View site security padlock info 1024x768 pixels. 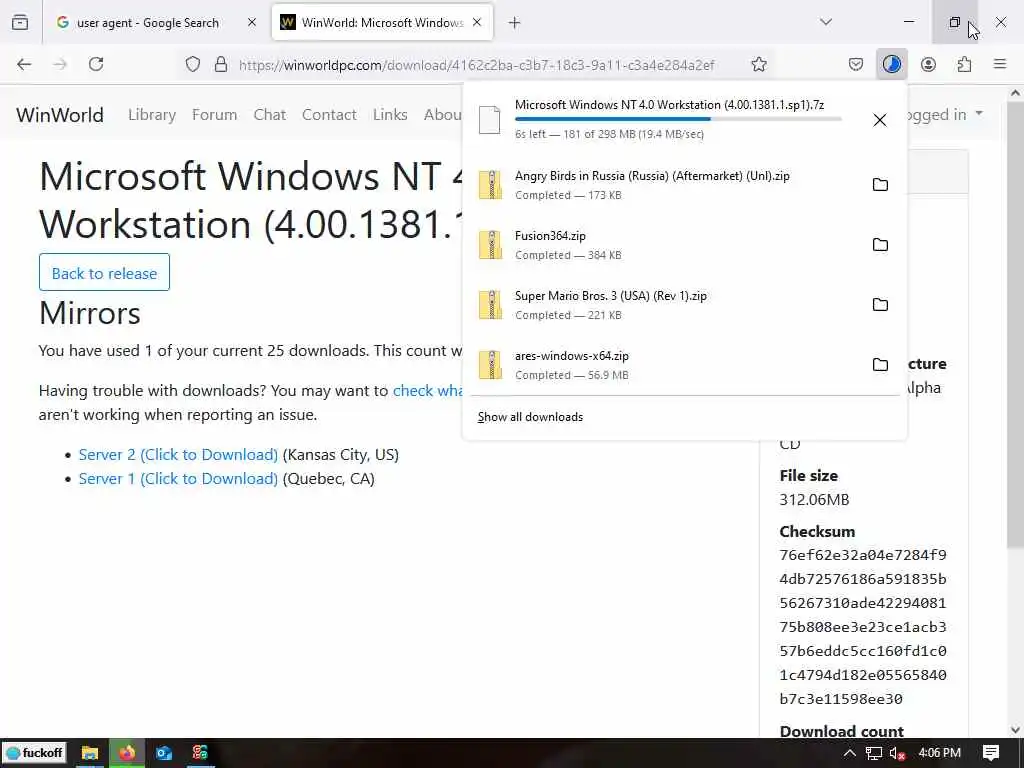click(221, 64)
